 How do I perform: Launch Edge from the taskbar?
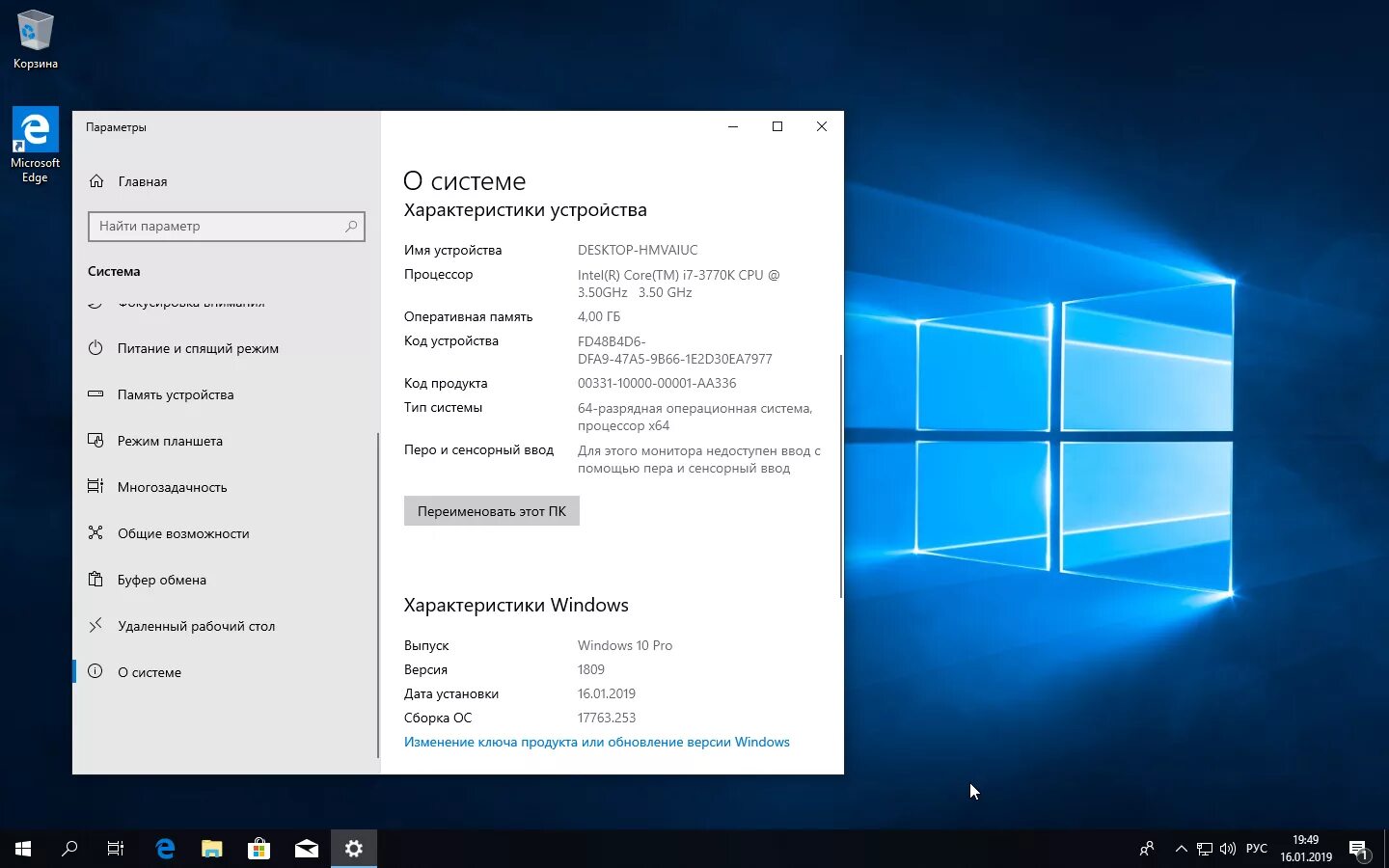click(165, 849)
